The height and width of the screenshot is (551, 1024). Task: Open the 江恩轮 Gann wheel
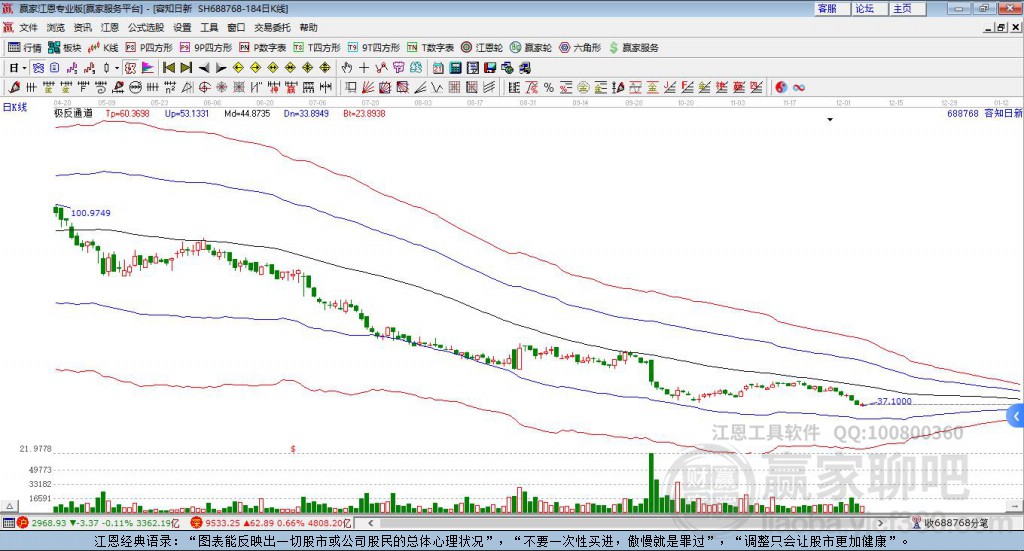(482, 48)
